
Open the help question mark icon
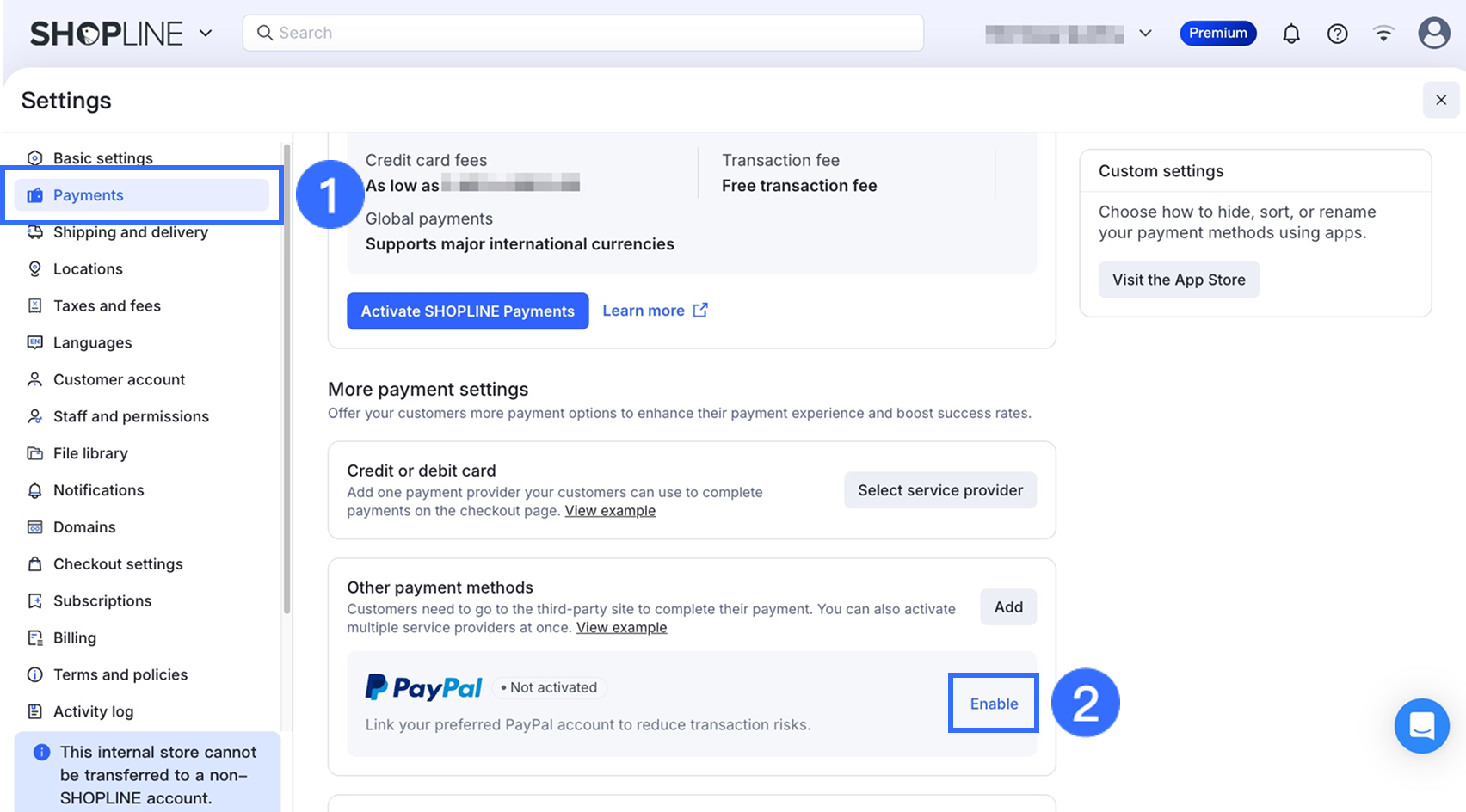coord(1337,34)
